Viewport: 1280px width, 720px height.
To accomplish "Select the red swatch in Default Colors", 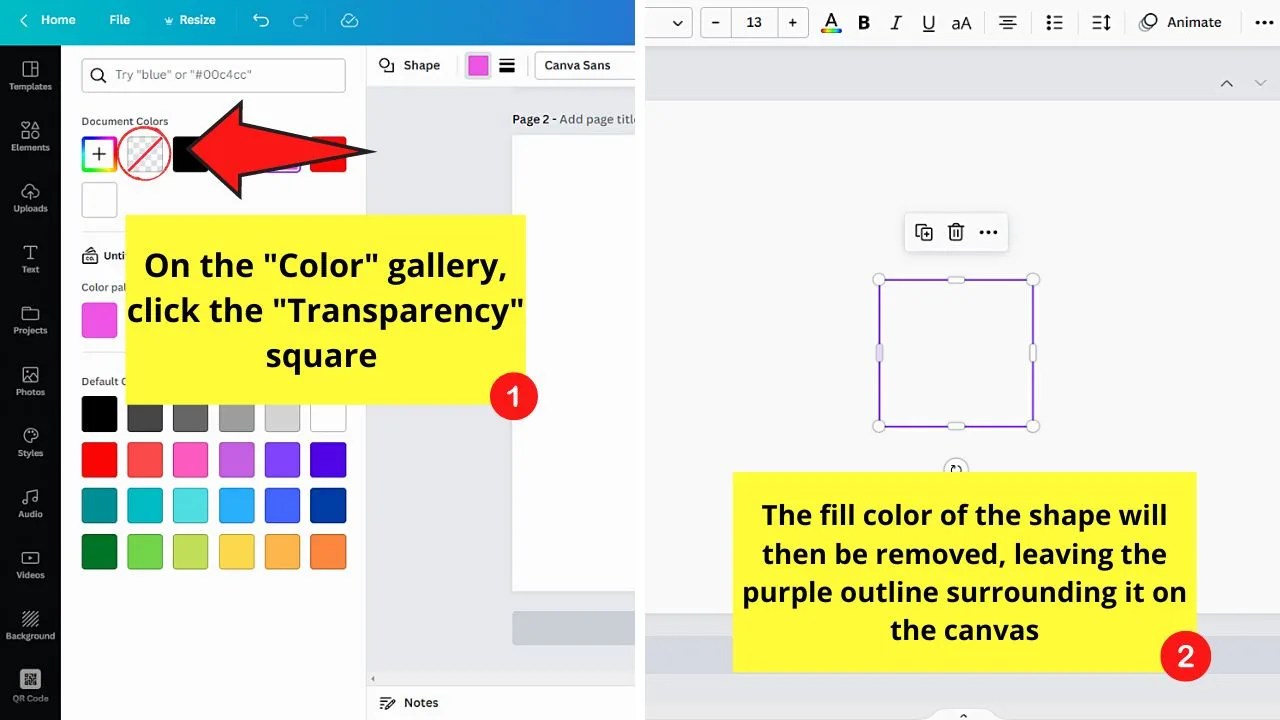I will pos(99,459).
